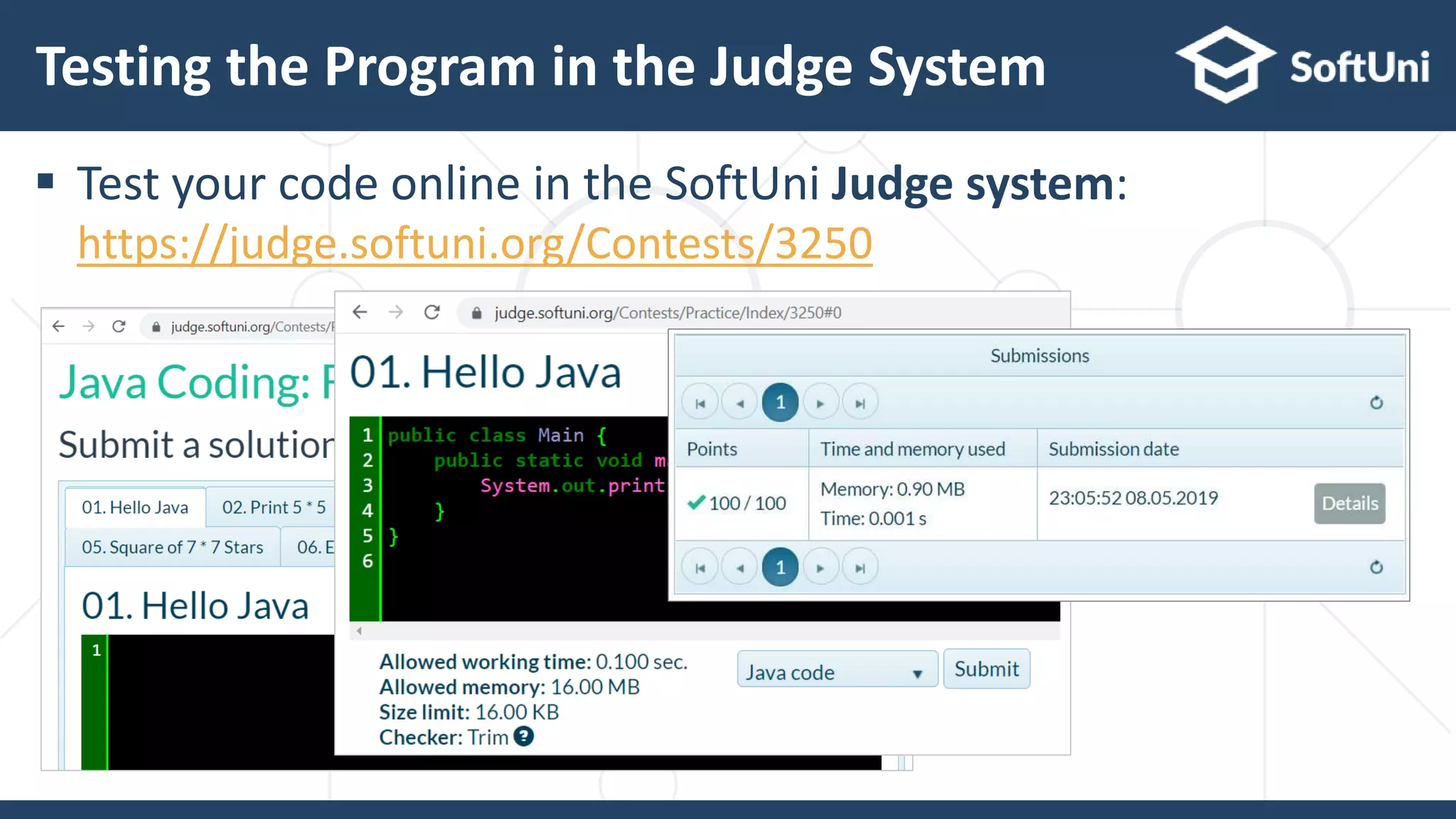1456x819 pixels.
Task: Go to last page in top submissions pager
Action: pyautogui.click(x=860, y=403)
